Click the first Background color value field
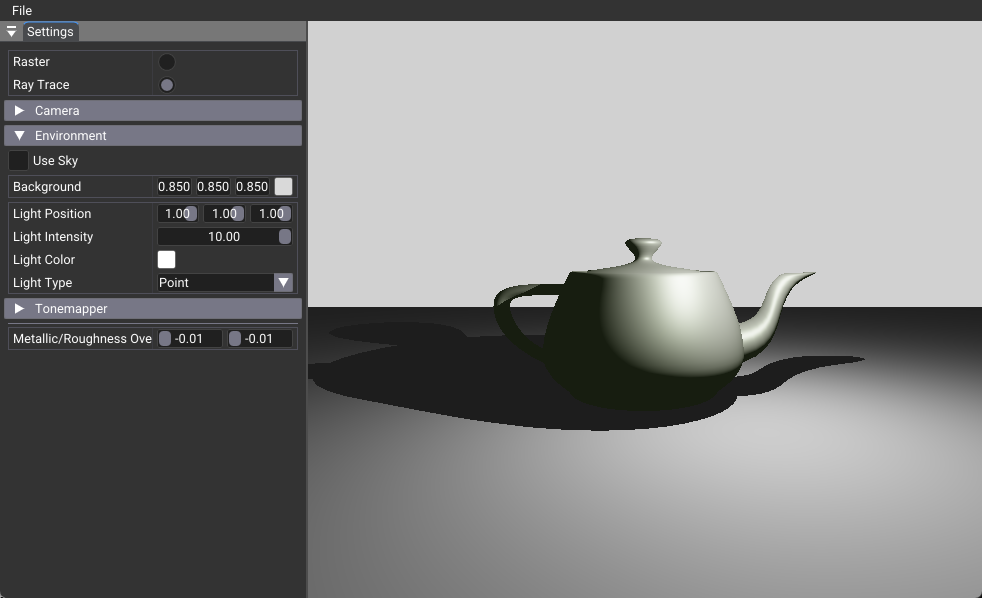The image size is (982, 598). coord(174,187)
